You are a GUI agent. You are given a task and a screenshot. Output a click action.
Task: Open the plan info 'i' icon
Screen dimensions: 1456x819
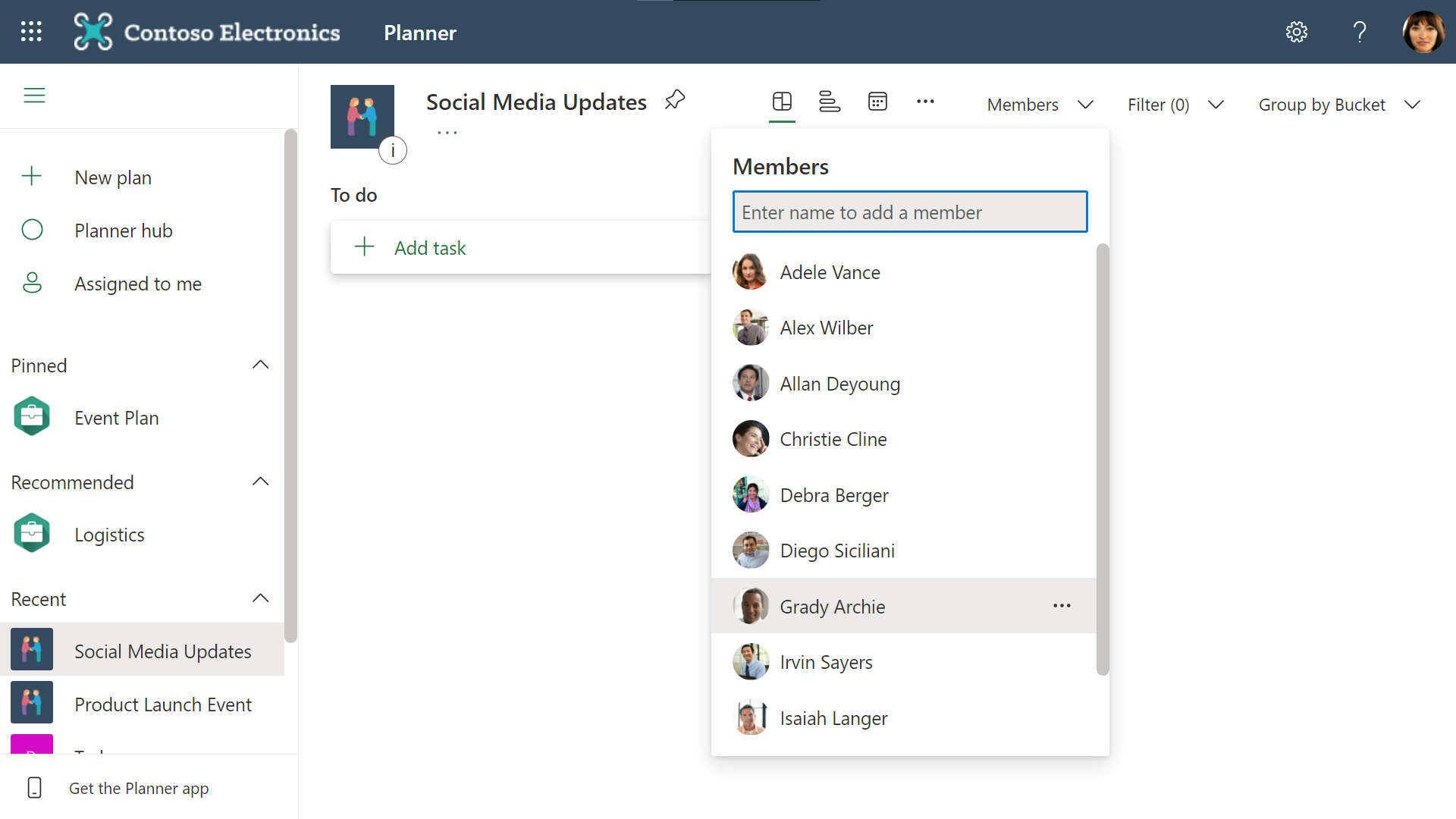pos(393,150)
